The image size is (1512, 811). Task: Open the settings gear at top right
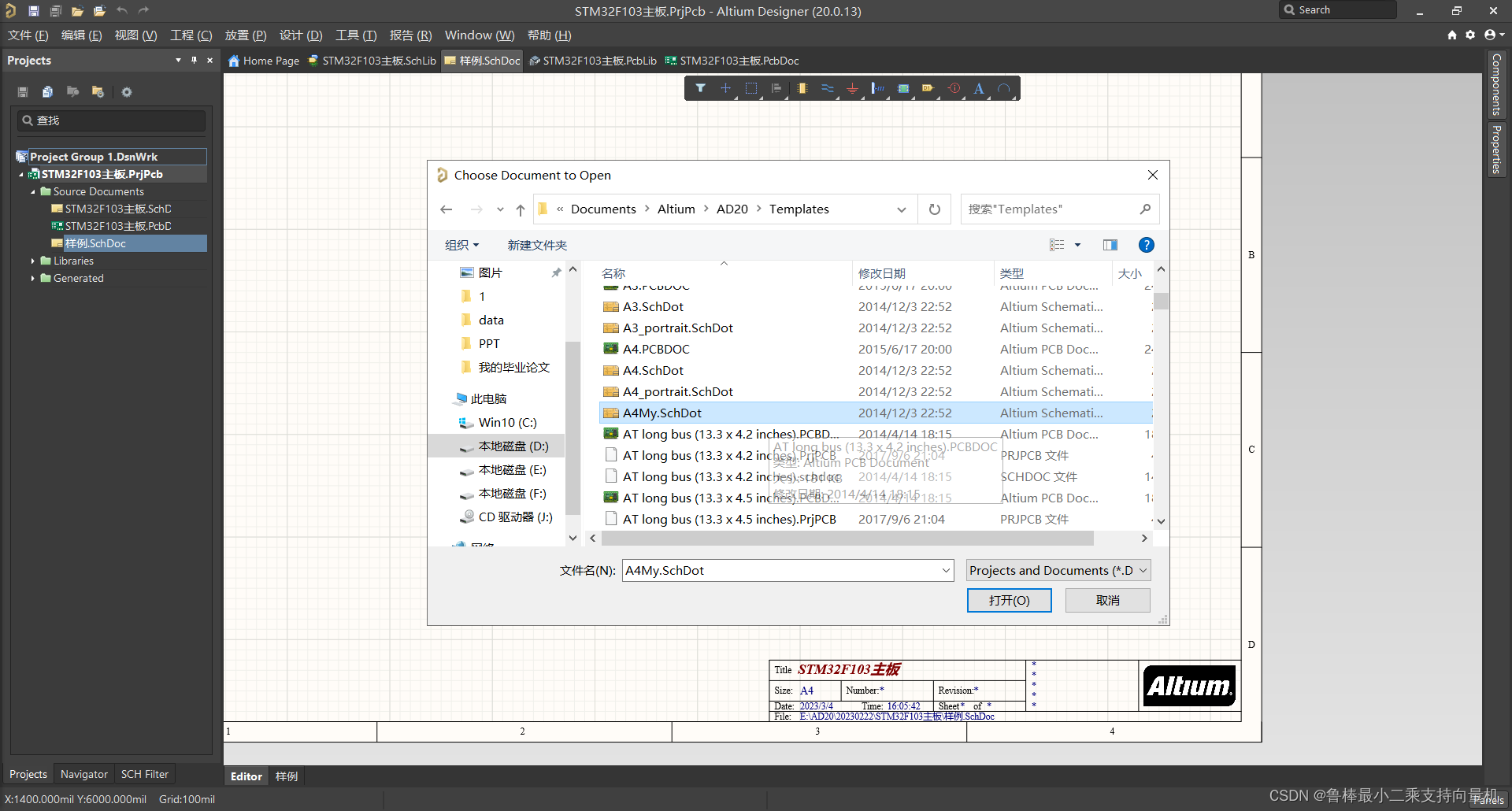(1470, 35)
